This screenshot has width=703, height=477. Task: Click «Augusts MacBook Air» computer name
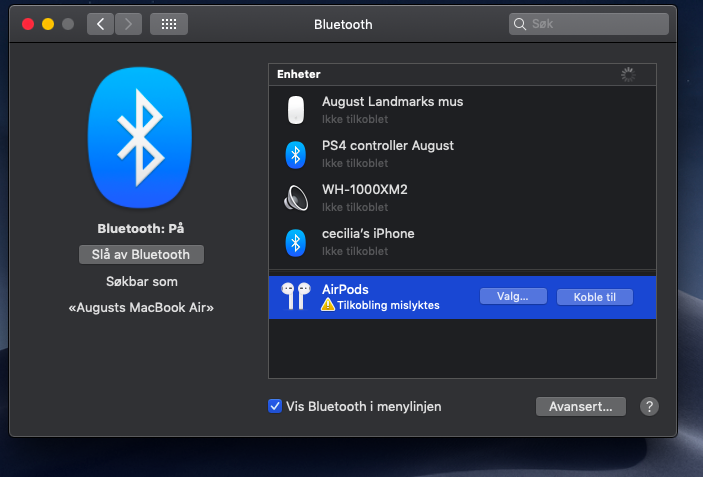click(x=141, y=308)
